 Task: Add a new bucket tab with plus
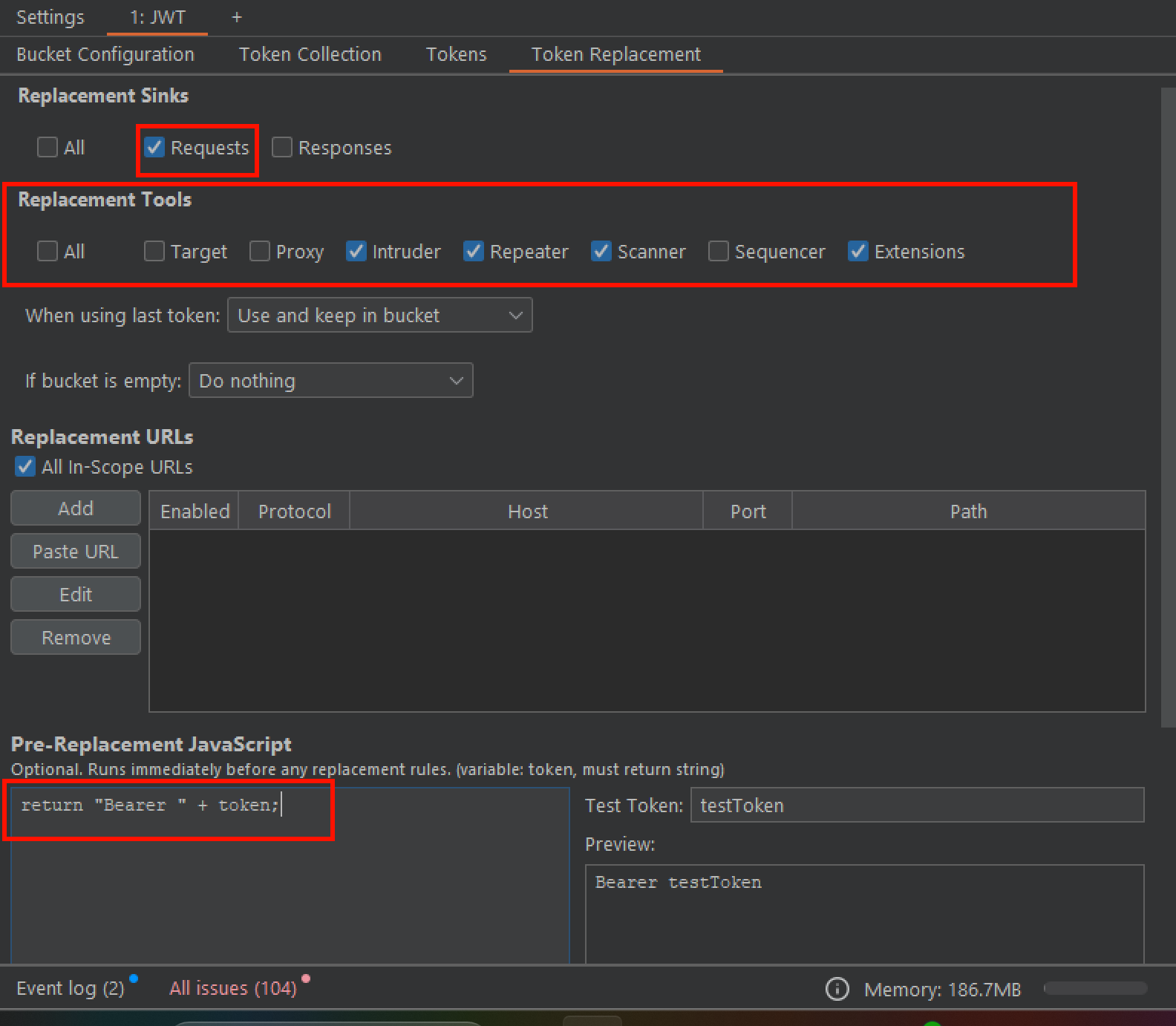[x=237, y=17]
